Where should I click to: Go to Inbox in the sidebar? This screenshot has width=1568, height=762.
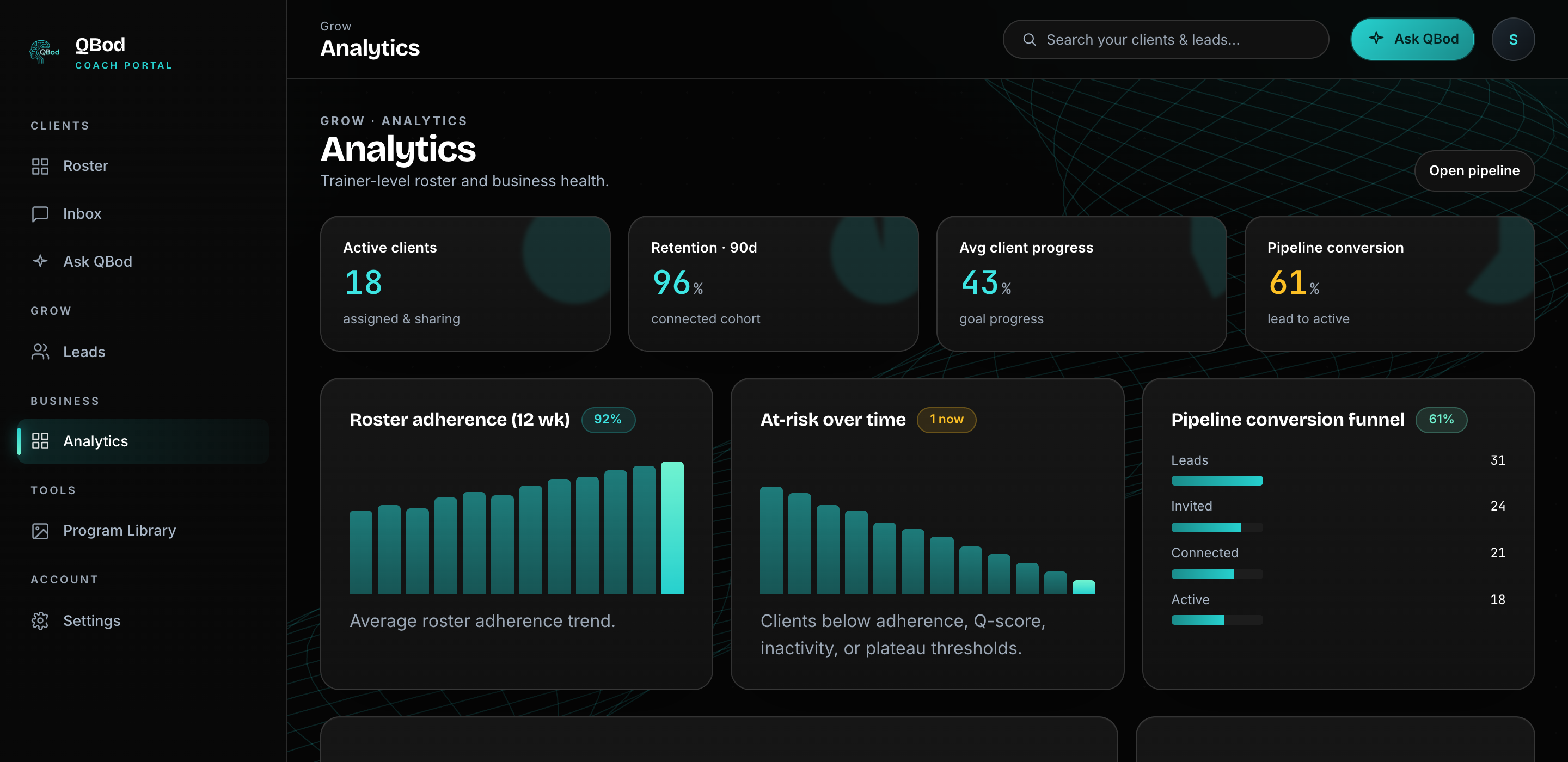pyautogui.click(x=144, y=213)
